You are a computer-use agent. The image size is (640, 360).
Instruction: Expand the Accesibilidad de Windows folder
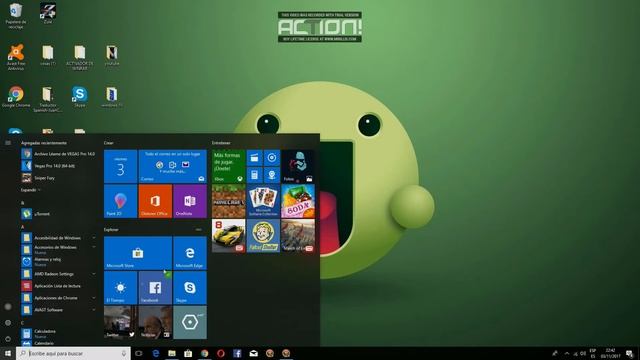tap(58, 238)
